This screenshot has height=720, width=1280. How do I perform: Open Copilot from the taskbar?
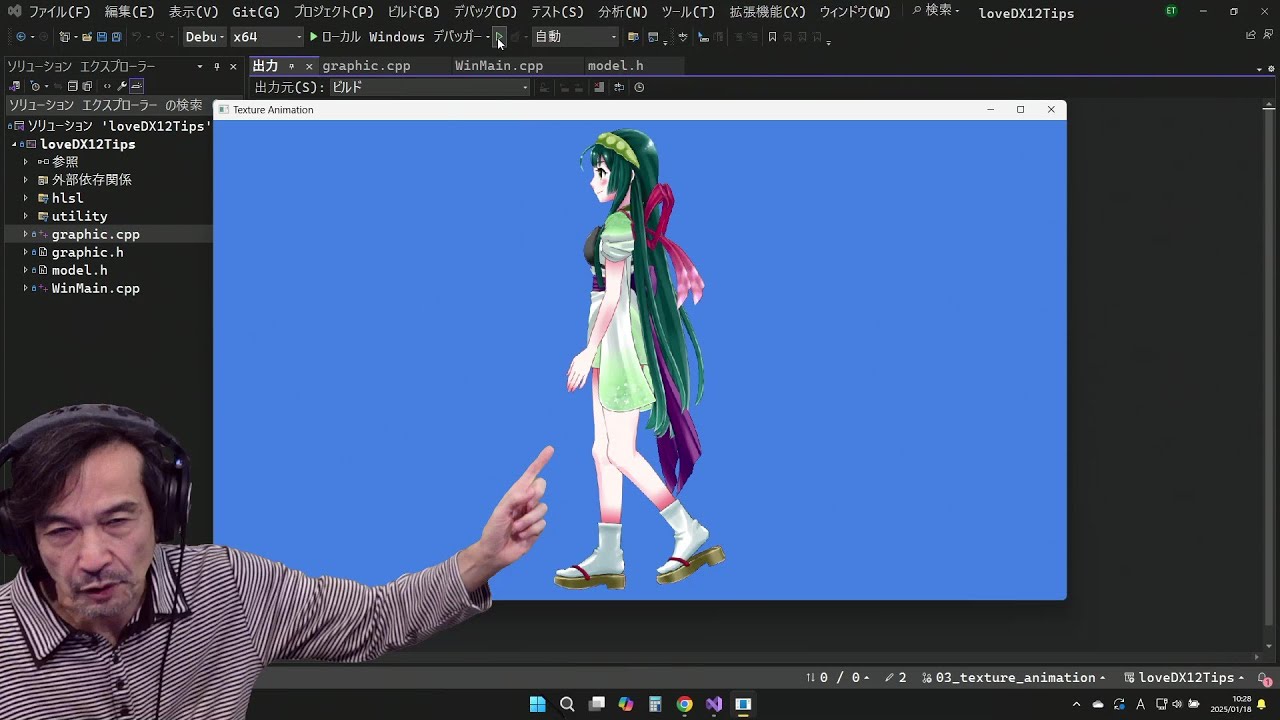626,704
